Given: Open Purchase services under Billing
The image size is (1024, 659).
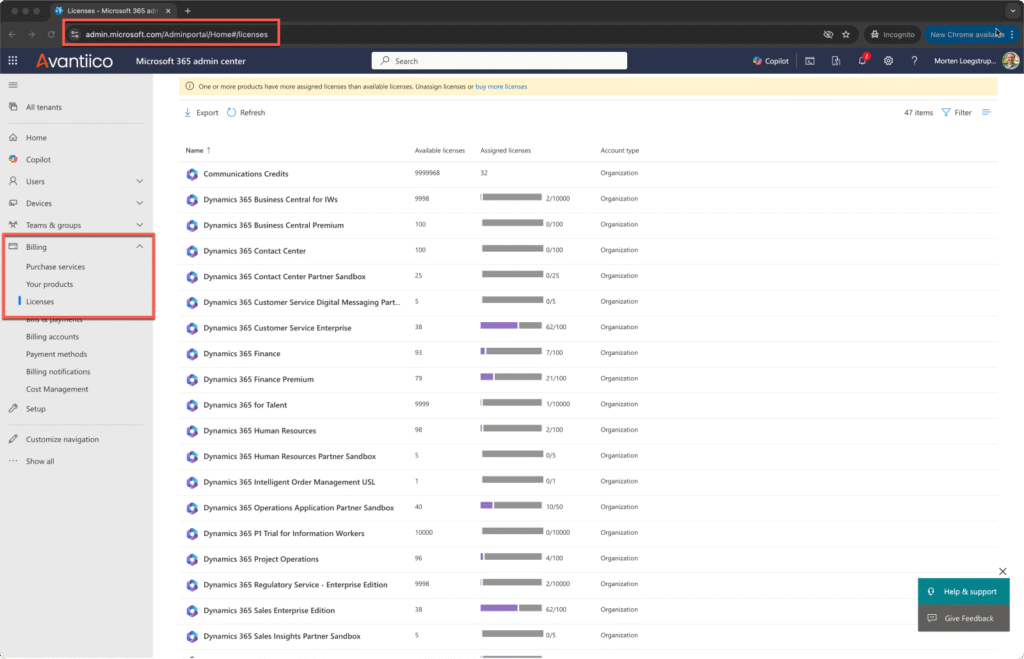Looking at the screenshot, I should point(56,266).
